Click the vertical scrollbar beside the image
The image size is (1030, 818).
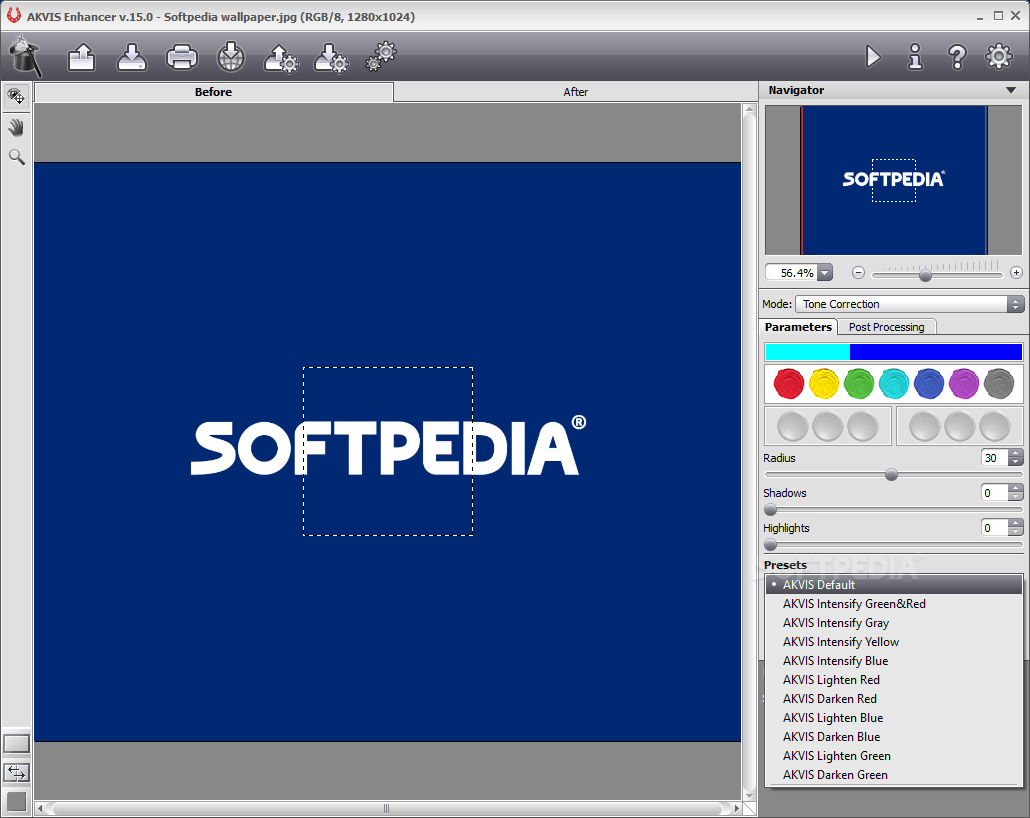(750, 452)
